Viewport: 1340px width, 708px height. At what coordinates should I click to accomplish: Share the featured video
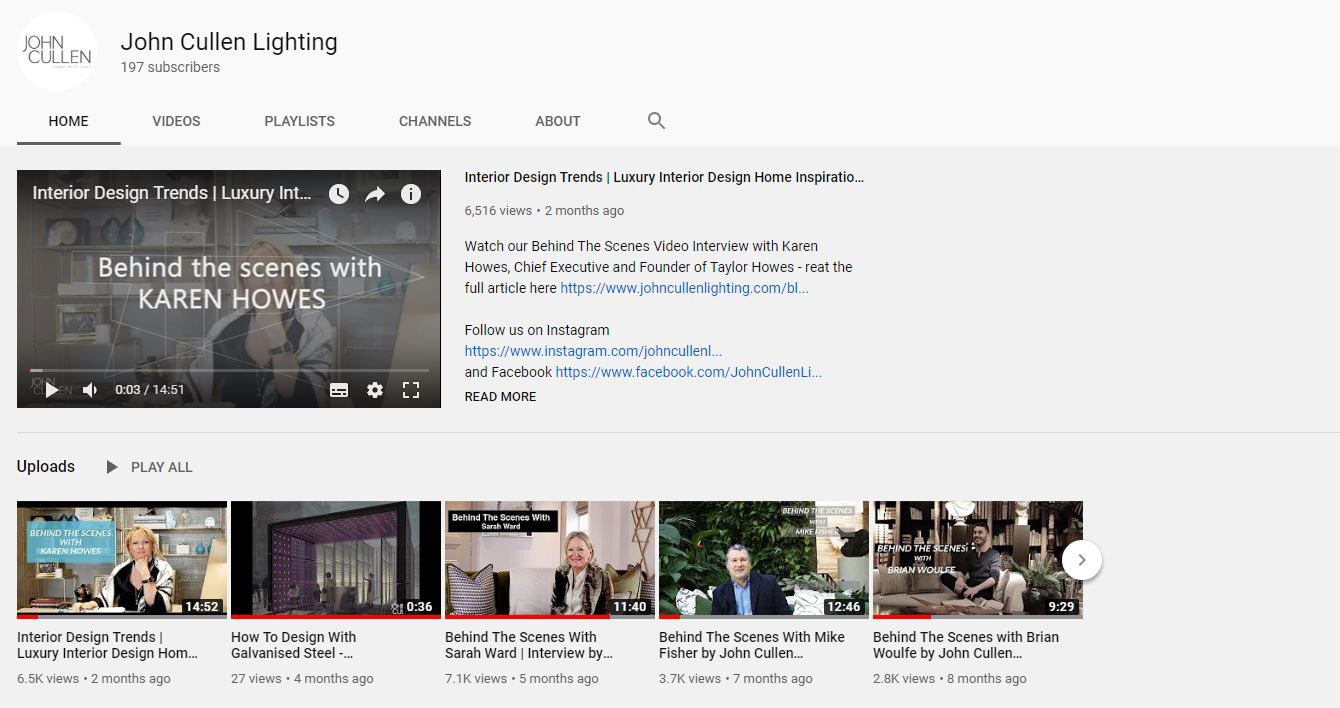[x=375, y=194]
